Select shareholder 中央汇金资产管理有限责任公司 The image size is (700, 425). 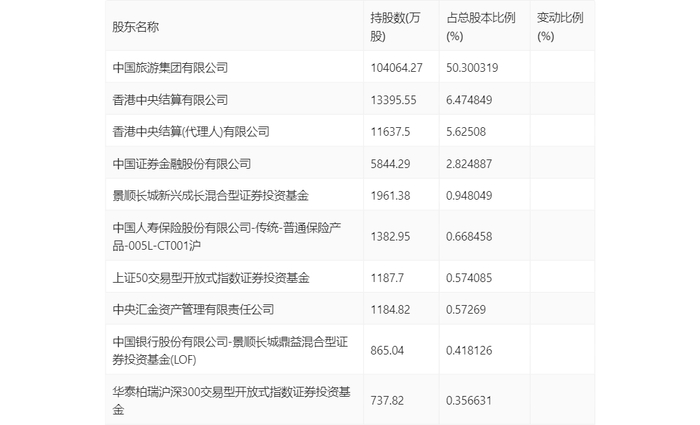click(x=193, y=309)
